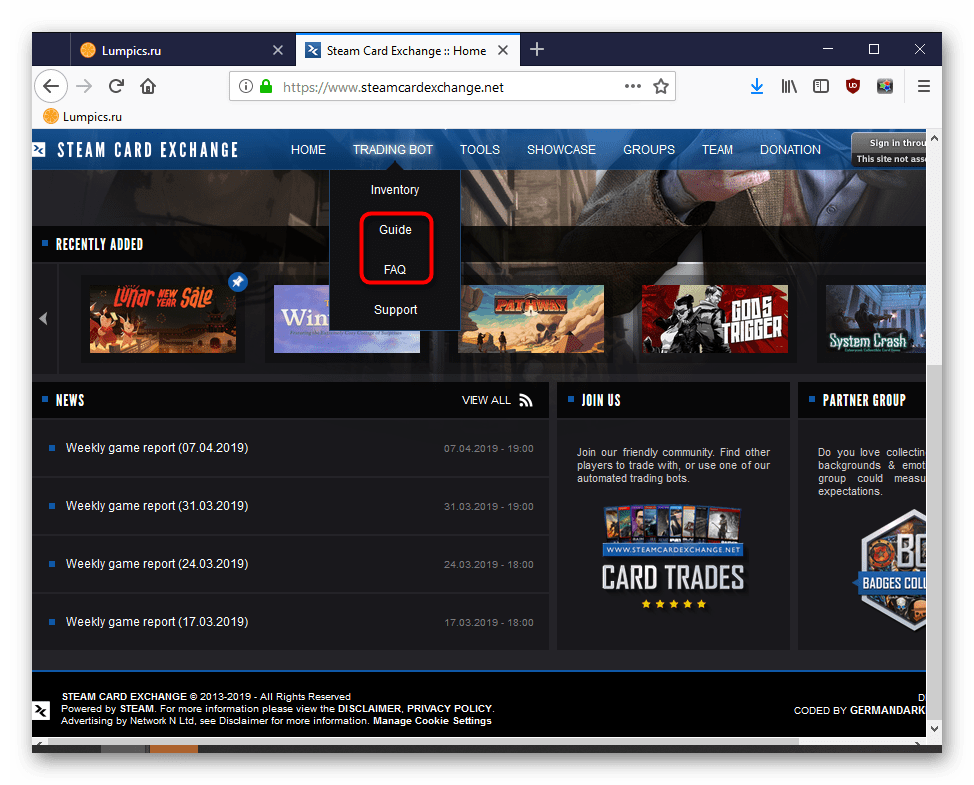Viewport: 974px width, 785px height.
Task: Click the footer Steam Card Exchange logo icon
Action: coord(41,710)
